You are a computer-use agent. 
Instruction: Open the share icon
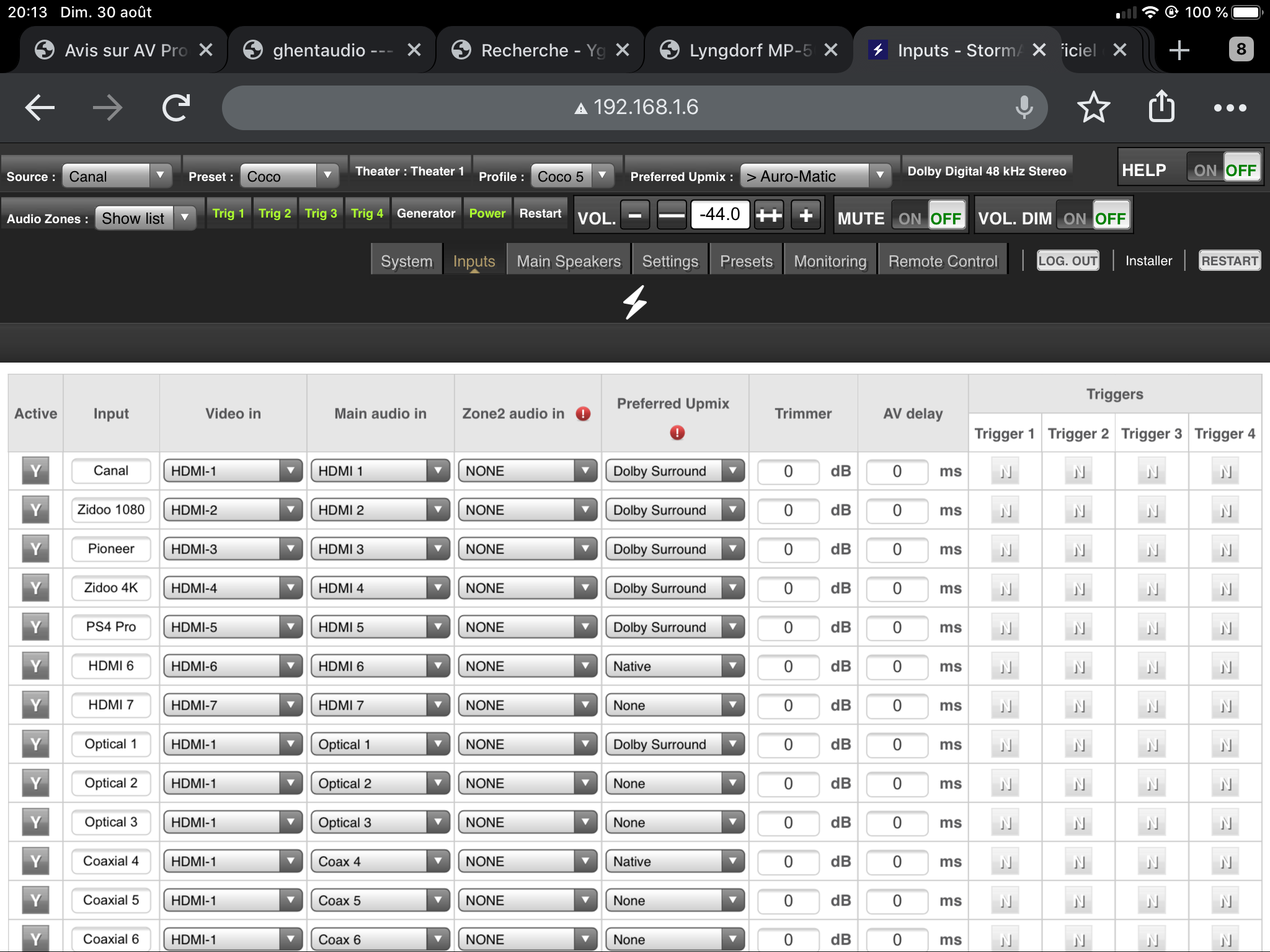point(1161,107)
